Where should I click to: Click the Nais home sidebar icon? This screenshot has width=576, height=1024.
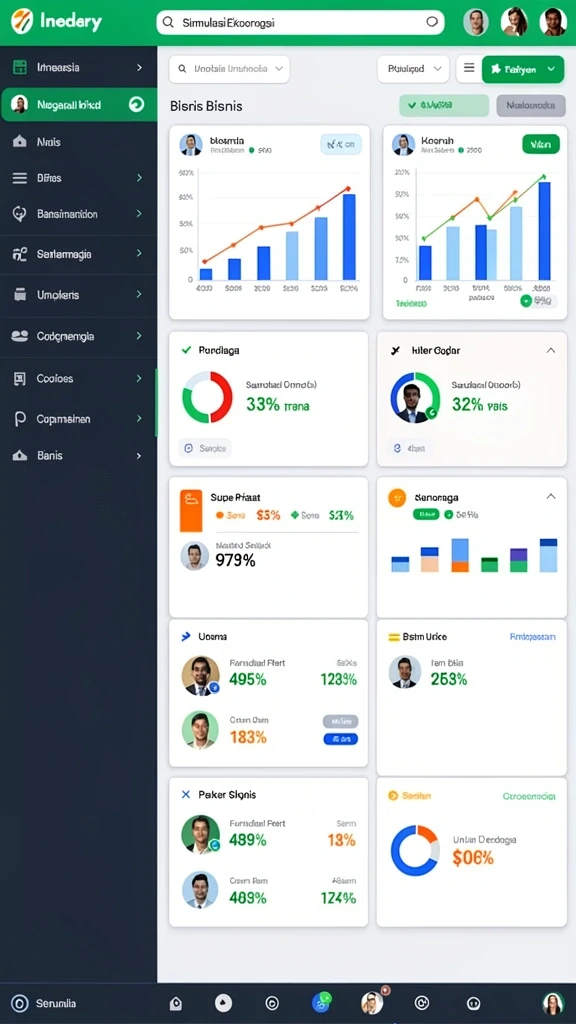(x=20, y=141)
